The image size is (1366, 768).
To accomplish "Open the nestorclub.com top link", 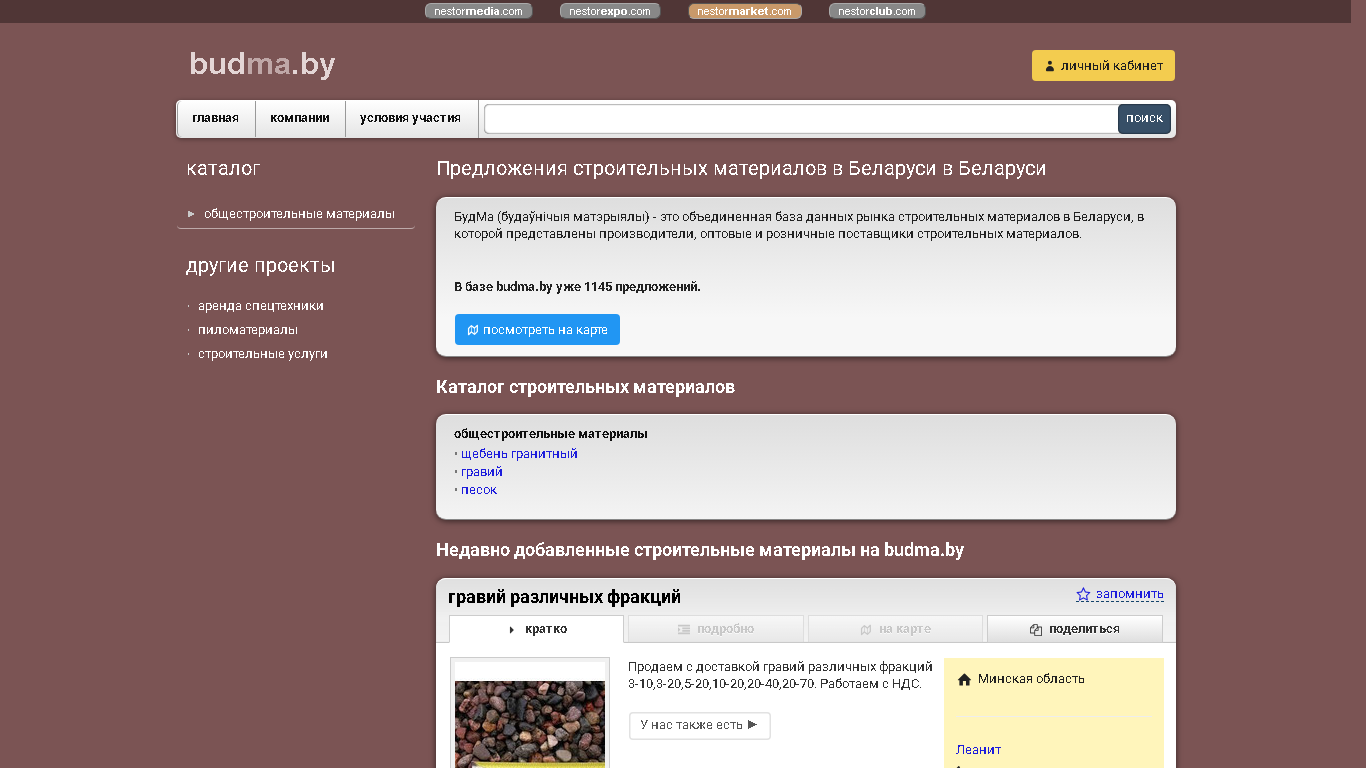I will tap(877, 11).
